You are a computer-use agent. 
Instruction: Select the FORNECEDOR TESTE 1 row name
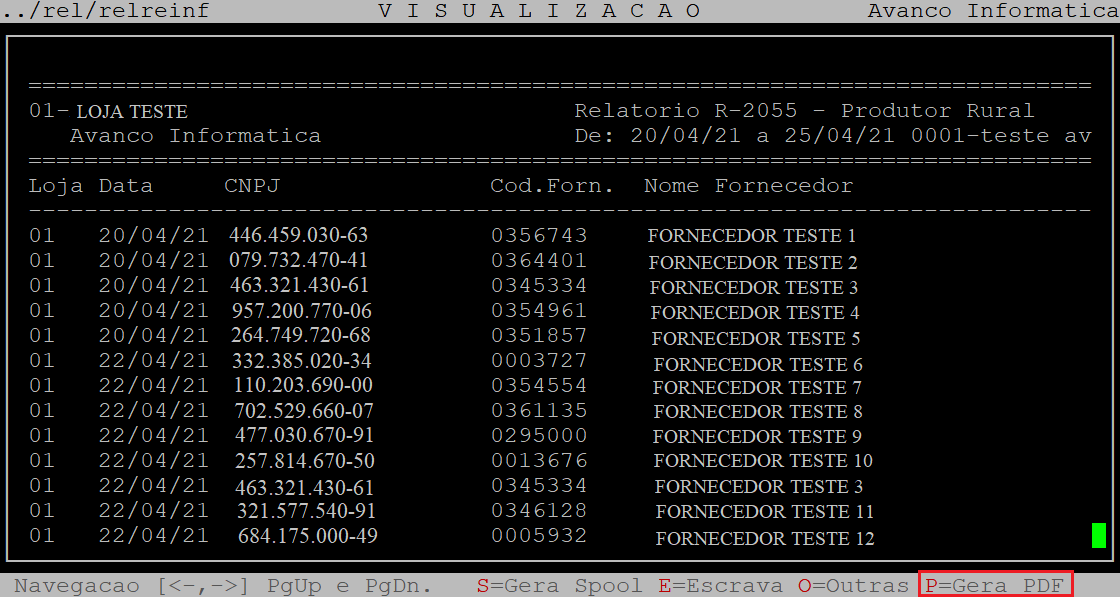(751, 237)
